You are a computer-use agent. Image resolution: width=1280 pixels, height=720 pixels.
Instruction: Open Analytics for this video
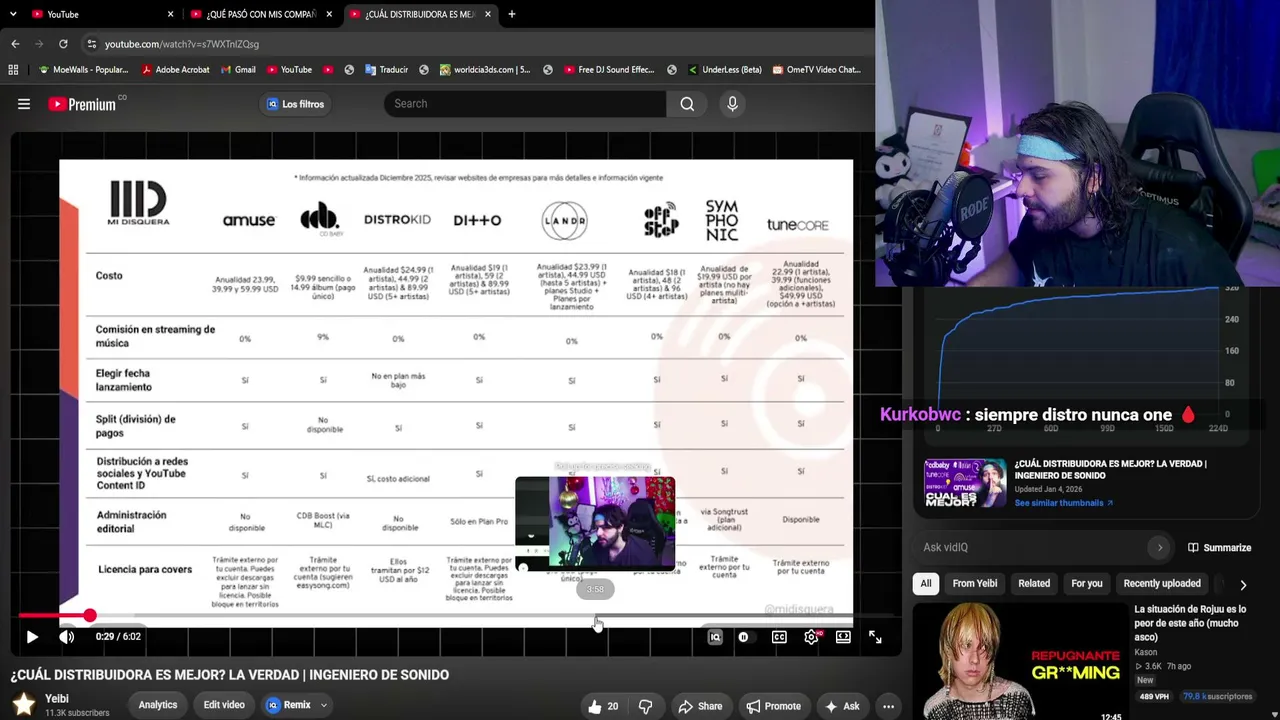pyautogui.click(x=158, y=705)
